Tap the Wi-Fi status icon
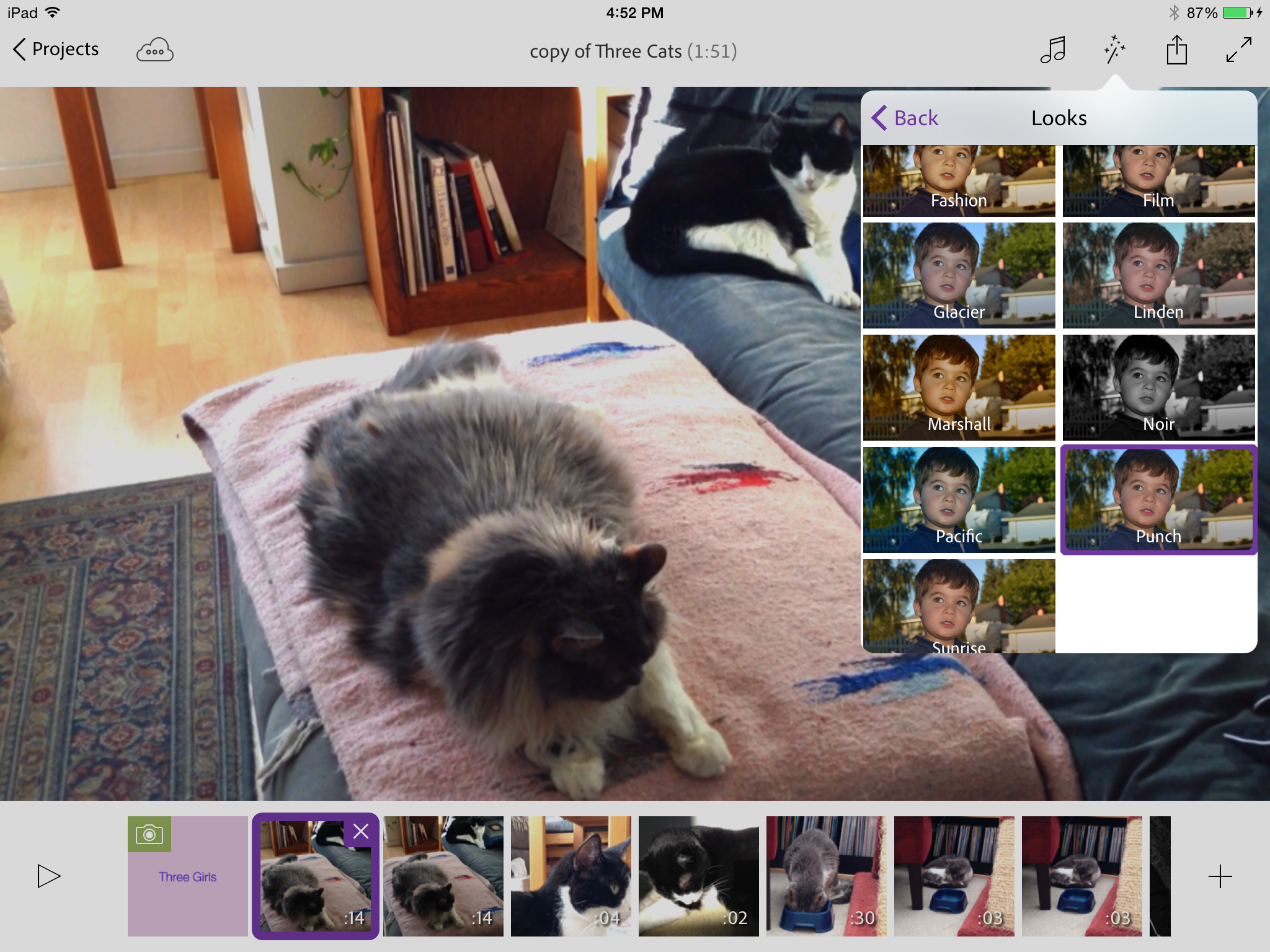This screenshot has height=952, width=1270. point(53,12)
